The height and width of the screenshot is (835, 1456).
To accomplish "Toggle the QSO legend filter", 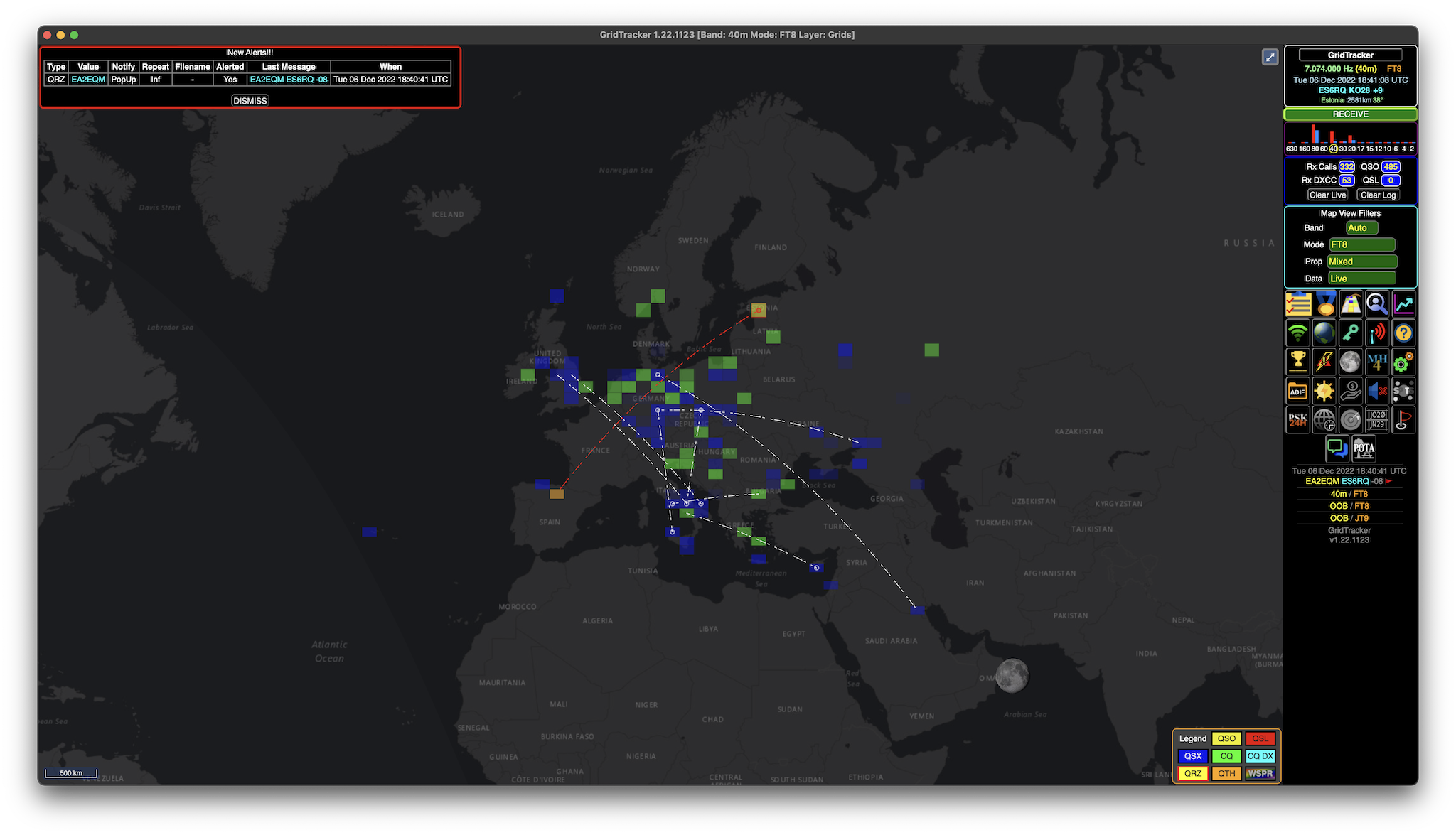I will (x=1226, y=738).
